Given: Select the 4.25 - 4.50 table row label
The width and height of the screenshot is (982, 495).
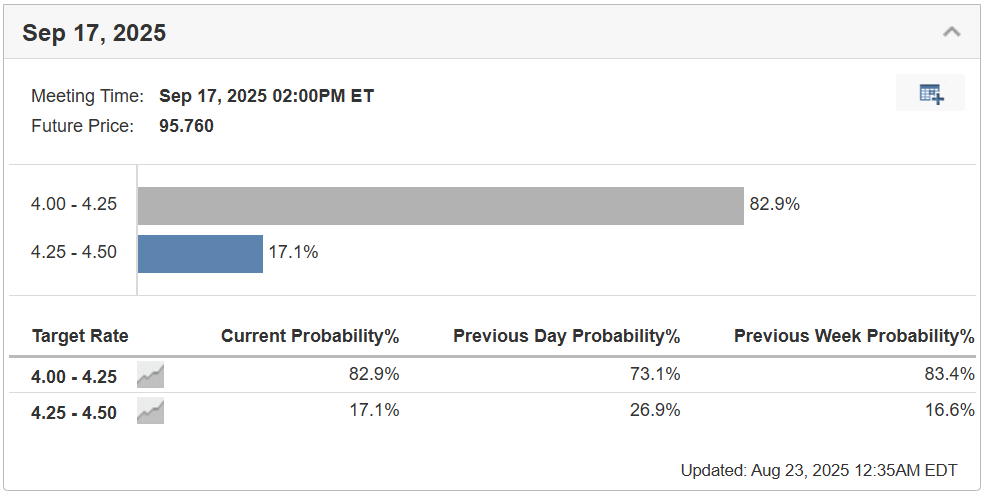Looking at the screenshot, I should point(74,413).
